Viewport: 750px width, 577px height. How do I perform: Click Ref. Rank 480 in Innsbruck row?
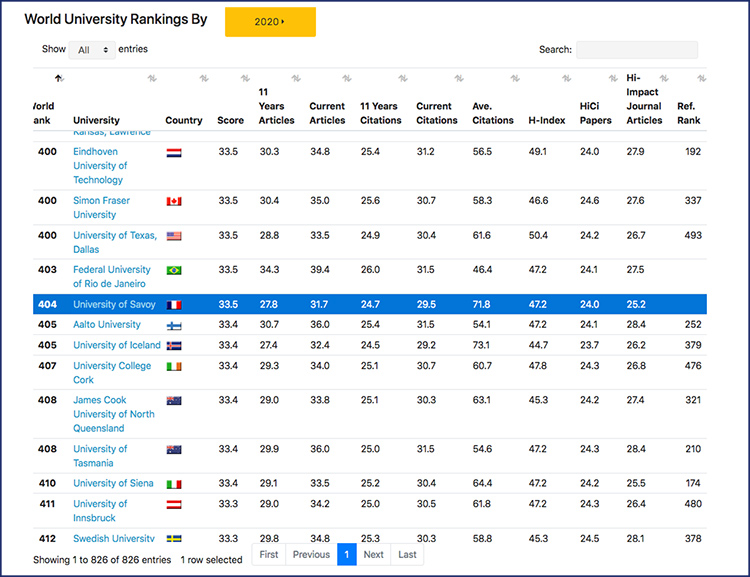click(x=693, y=504)
